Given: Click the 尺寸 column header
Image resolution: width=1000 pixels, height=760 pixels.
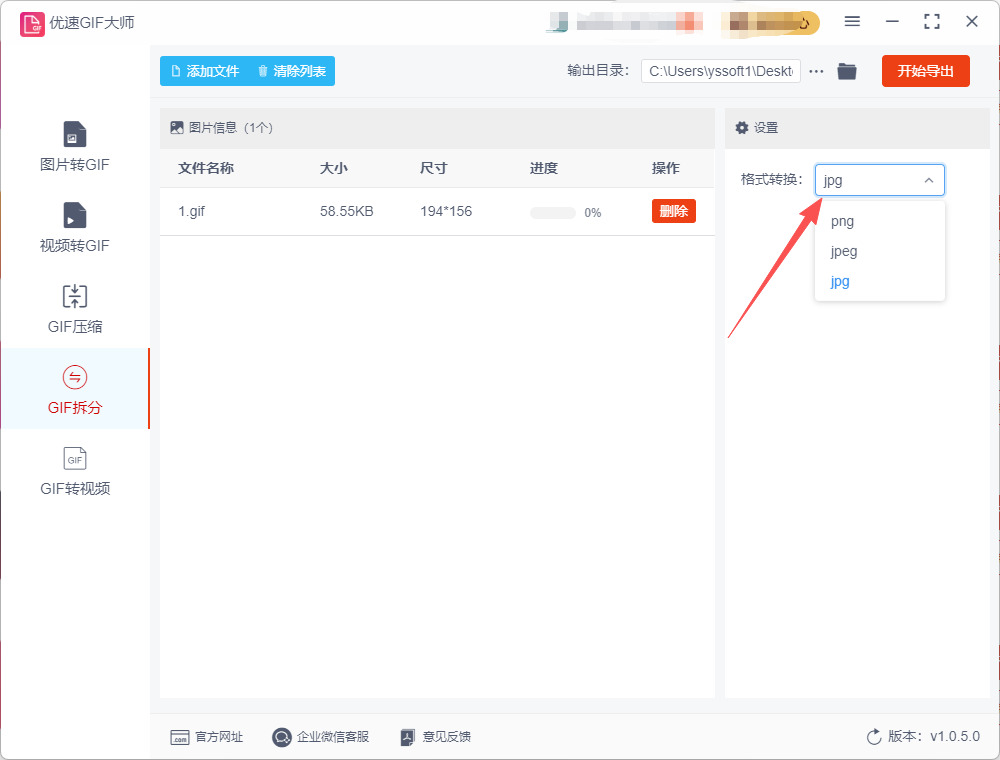Looking at the screenshot, I should click(x=434, y=168).
